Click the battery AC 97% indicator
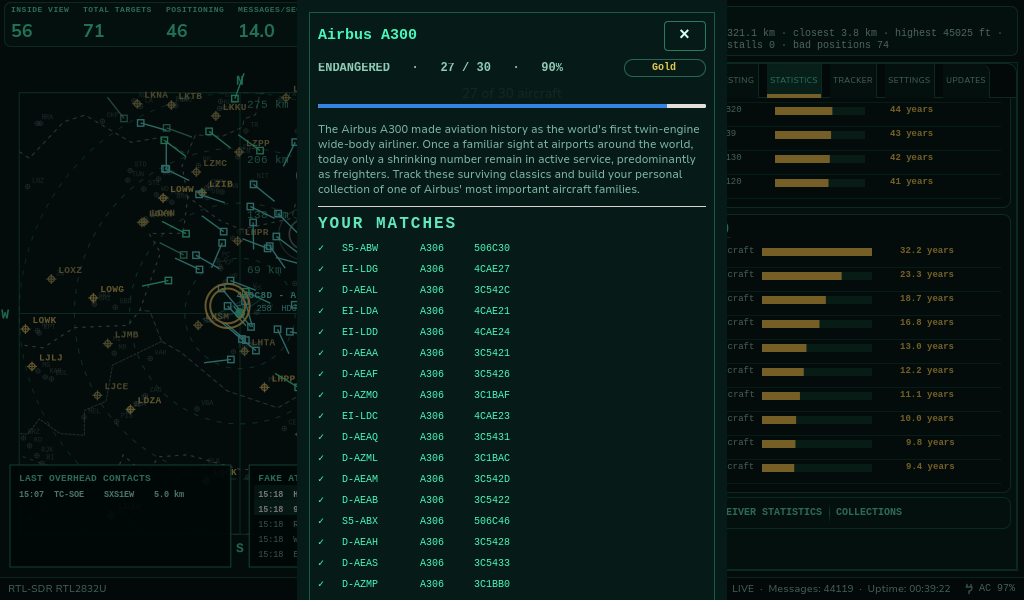The height and width of the screenshot is (600, 1024). tap(990, 588)
